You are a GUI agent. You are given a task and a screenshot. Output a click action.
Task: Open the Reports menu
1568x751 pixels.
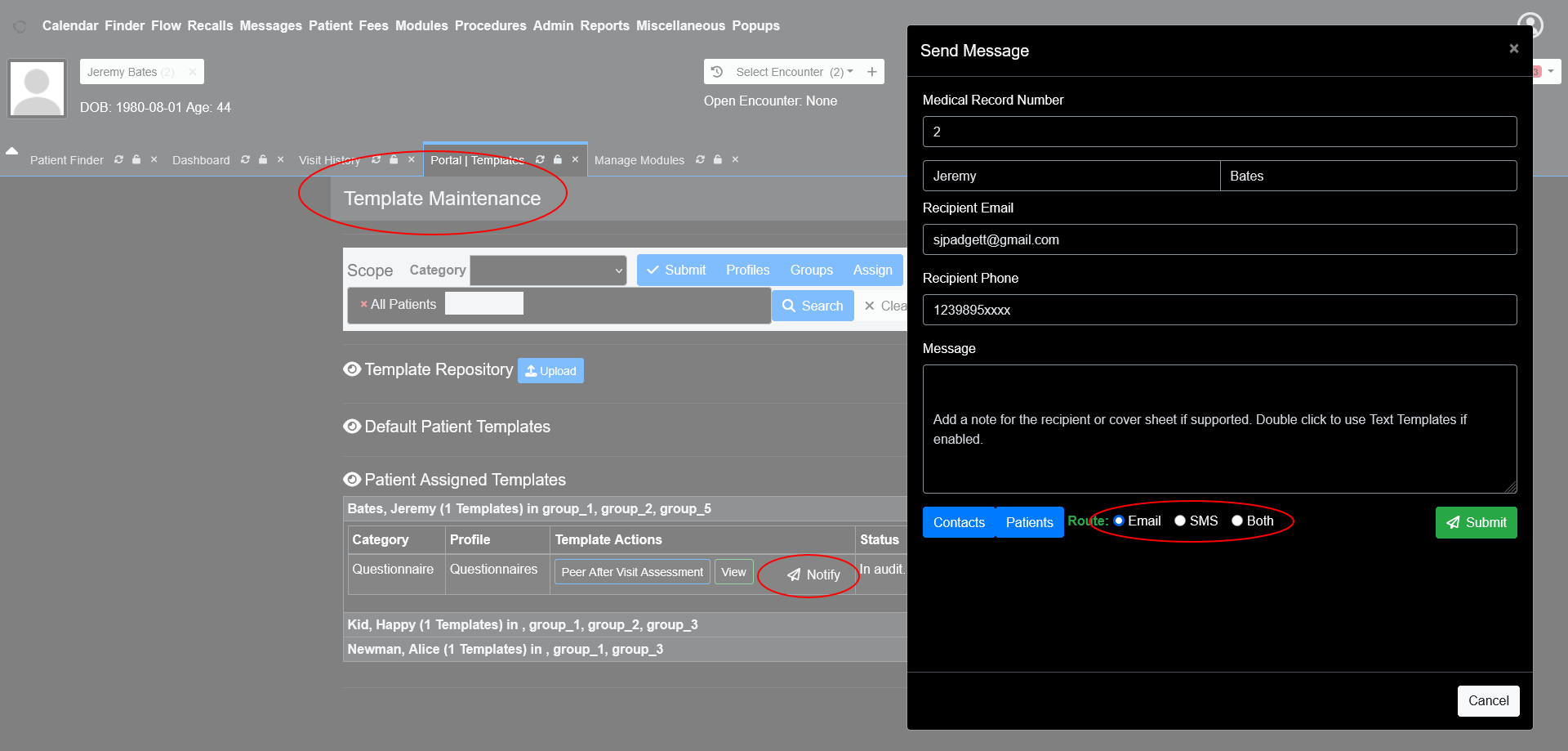604,25
